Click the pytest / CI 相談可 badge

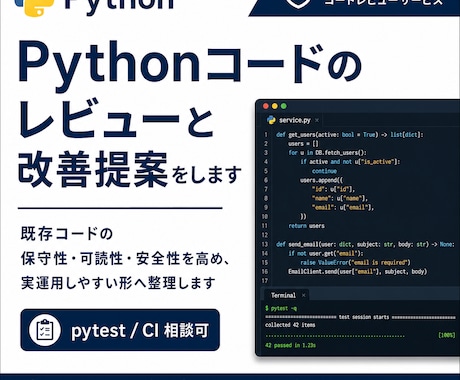point(120,330)
